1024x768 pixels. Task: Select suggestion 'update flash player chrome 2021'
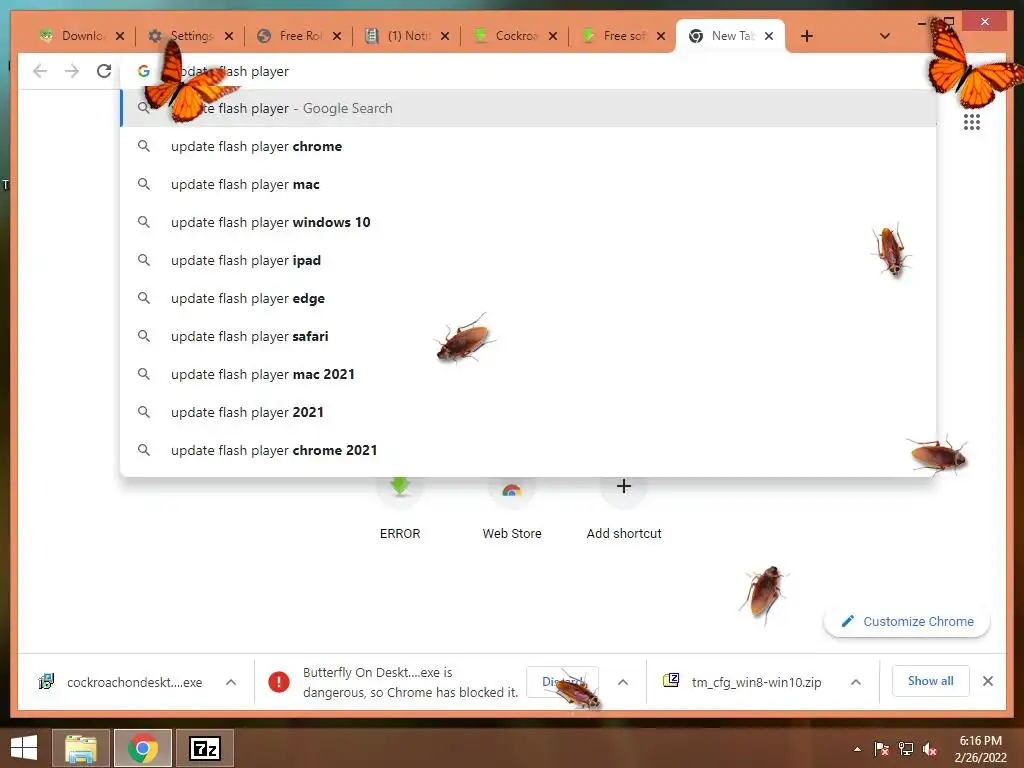coord(528,450)
